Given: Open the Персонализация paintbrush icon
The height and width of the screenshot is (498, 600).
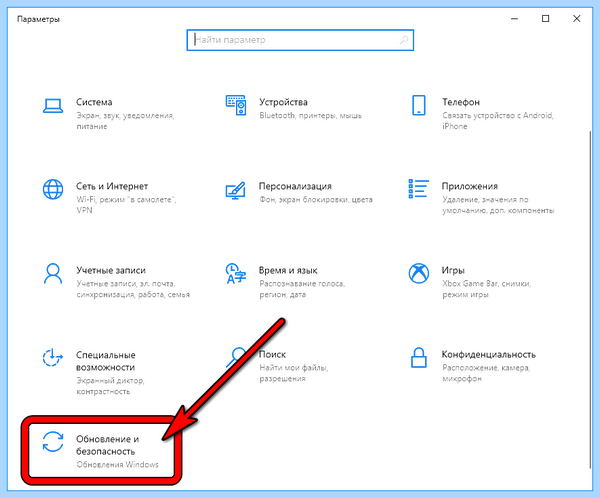Looking at the screenshot, I should click(x=235, y=190).
